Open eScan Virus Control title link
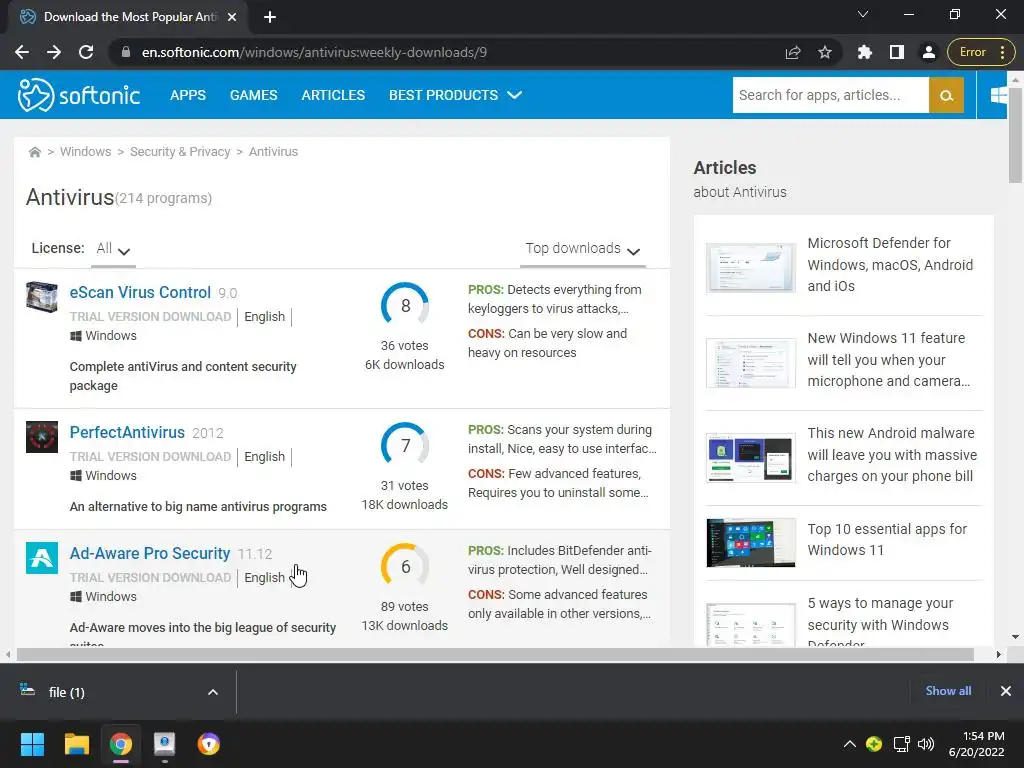 pyautogui.click(x=140, y=293)
